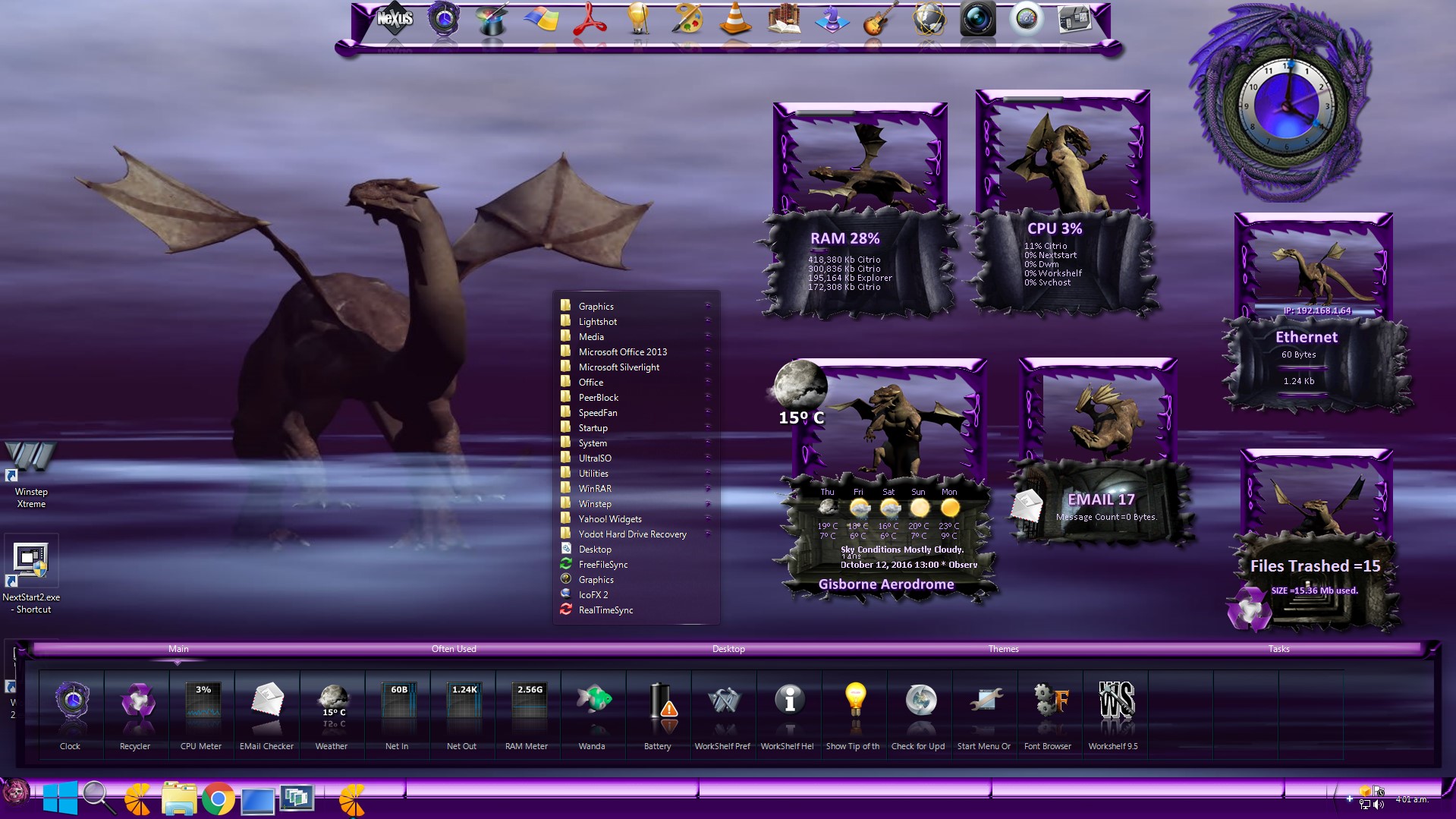This screenshot has height=819, width=1456.
Task: Expand the Yahoo! Widgets menu folder
Action: tap(610, 519)
